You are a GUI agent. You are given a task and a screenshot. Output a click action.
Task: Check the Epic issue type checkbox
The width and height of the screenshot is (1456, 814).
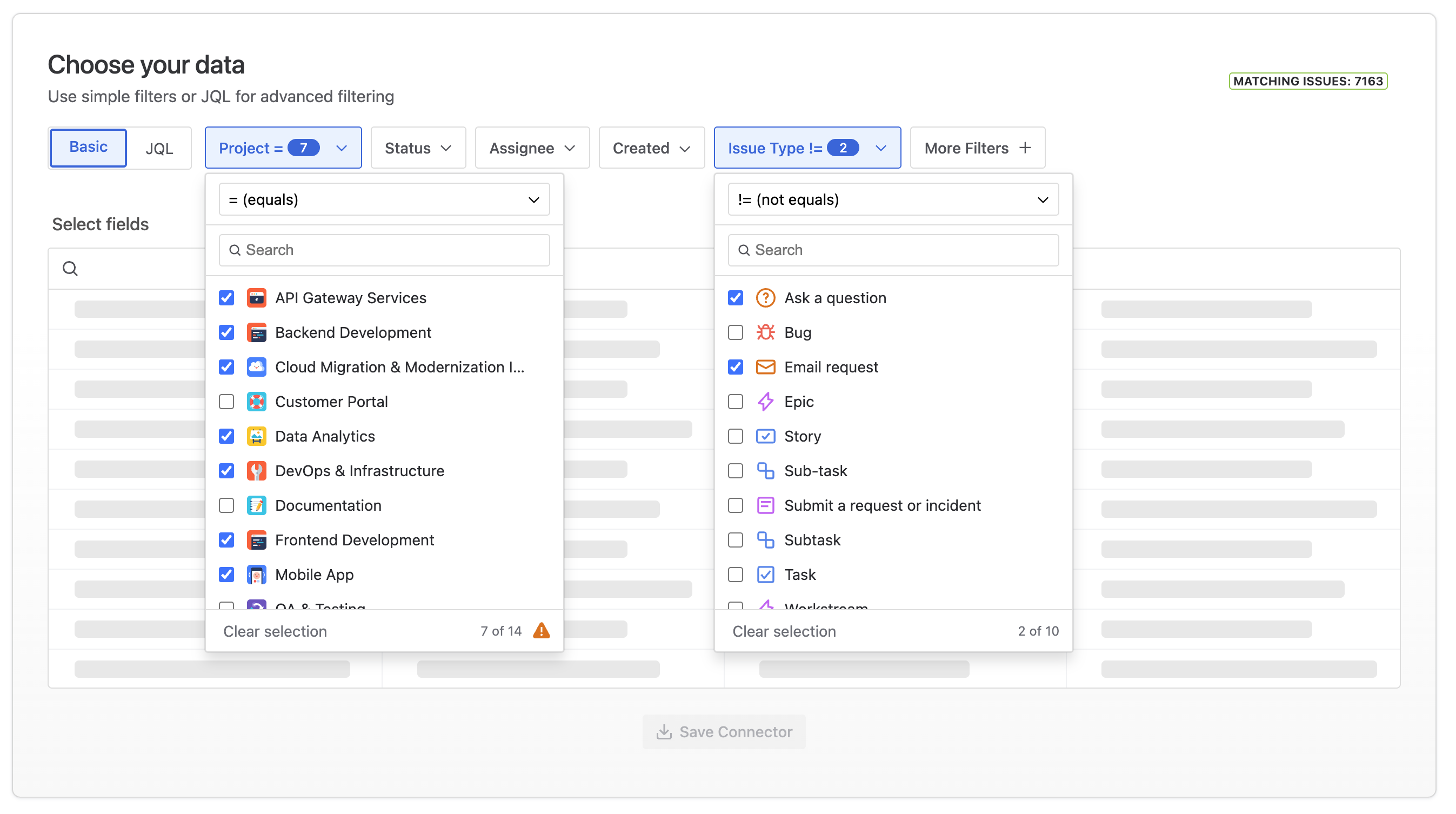click(736, 402)
